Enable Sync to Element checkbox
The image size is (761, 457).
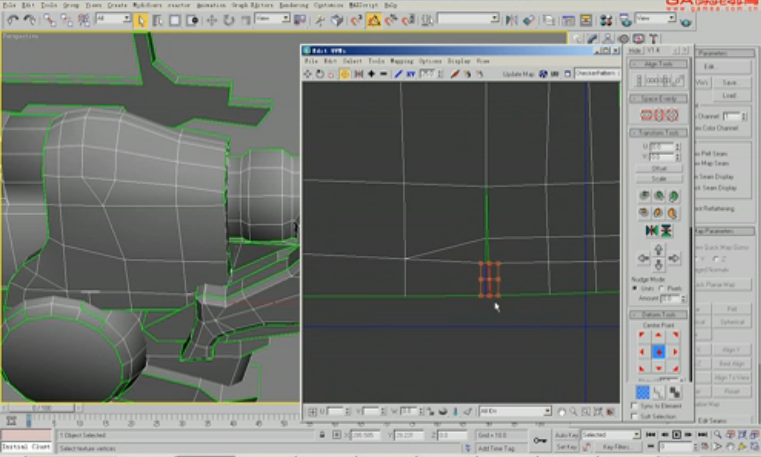click(x=634, y=406)
